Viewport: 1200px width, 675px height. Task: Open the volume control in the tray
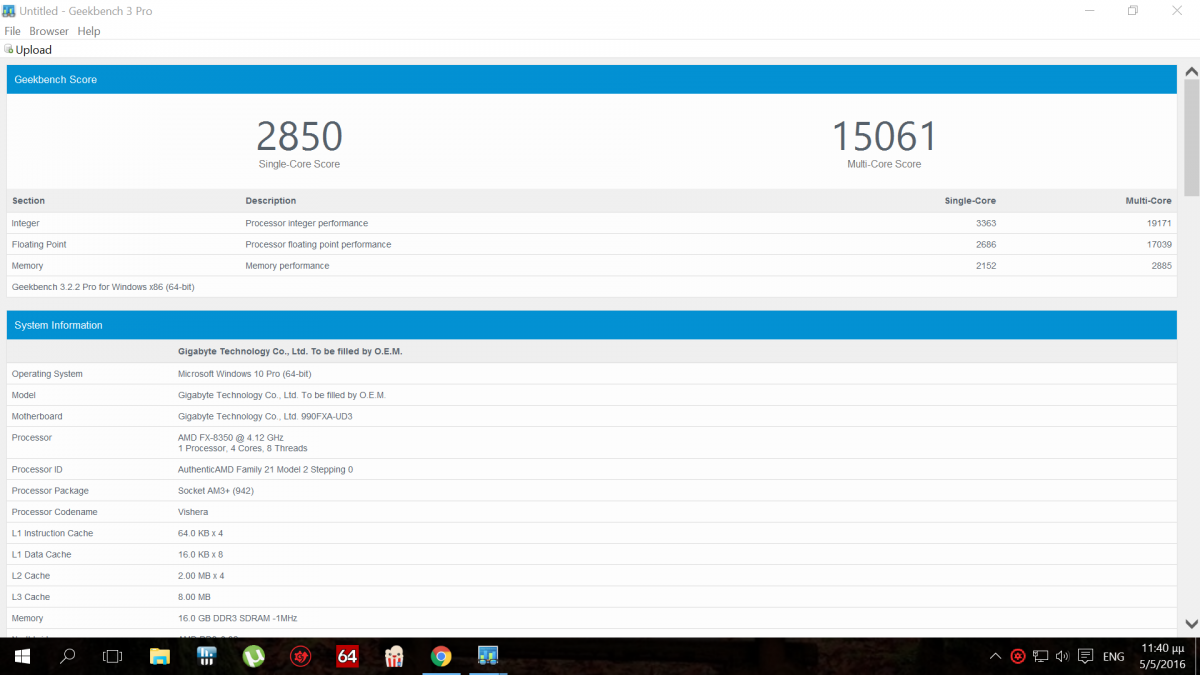1062,656
